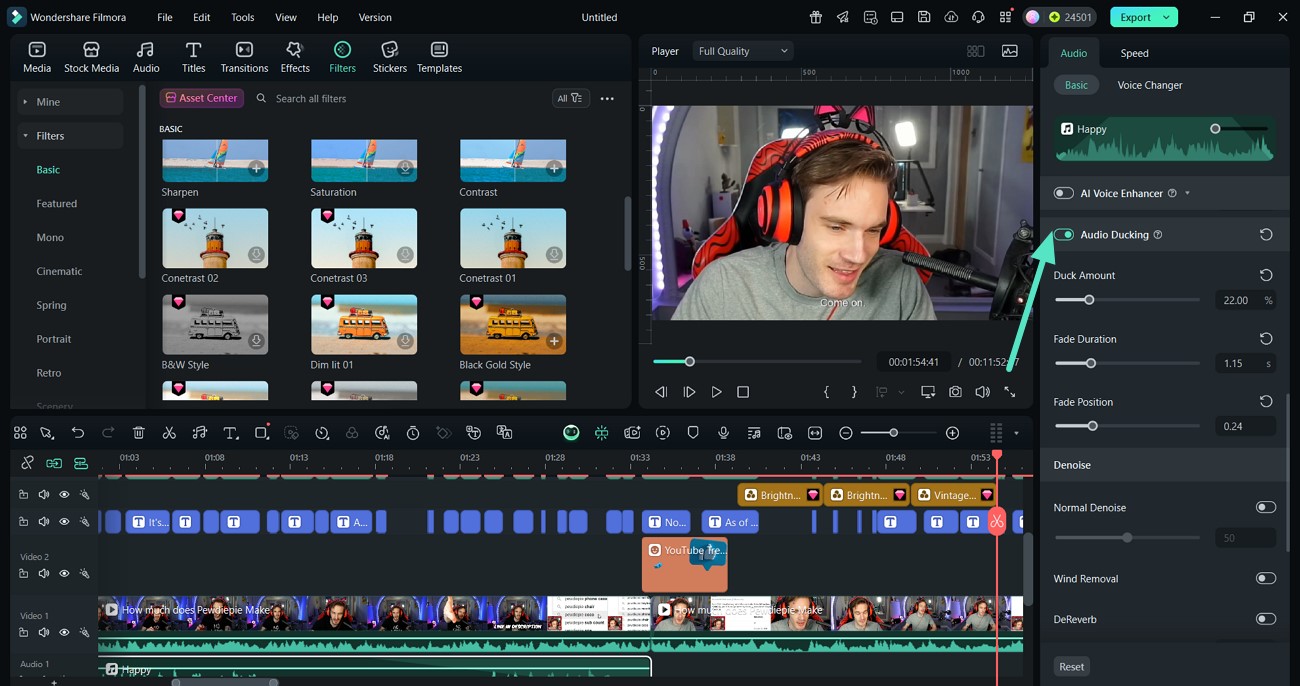This screenshot has height=686, width=1300.
Task: Adjust the Fade Position slider
Action: pos(1092,426)
